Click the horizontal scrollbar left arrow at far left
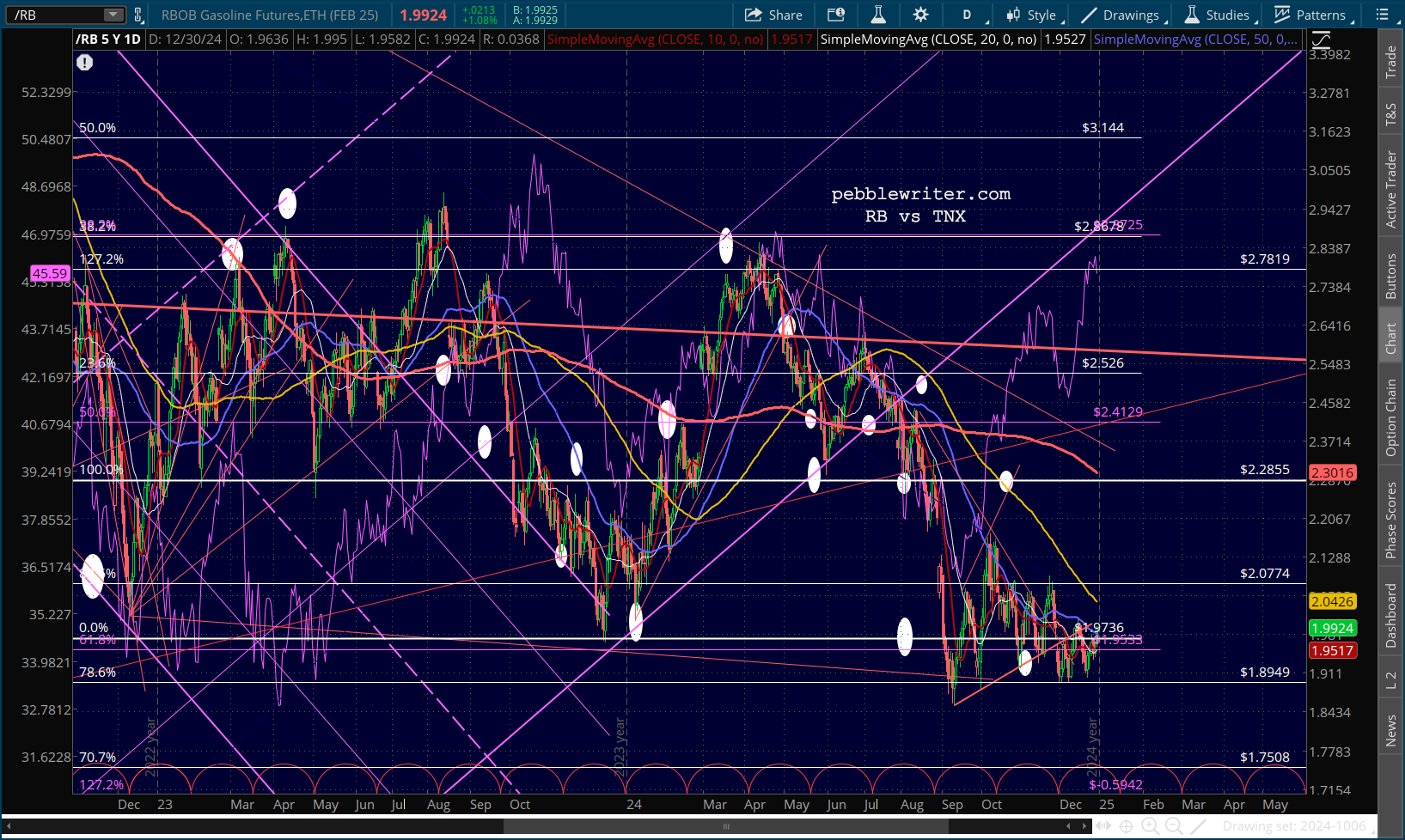The height and width of the screenshot is (840, 1405). click(9, 826)
